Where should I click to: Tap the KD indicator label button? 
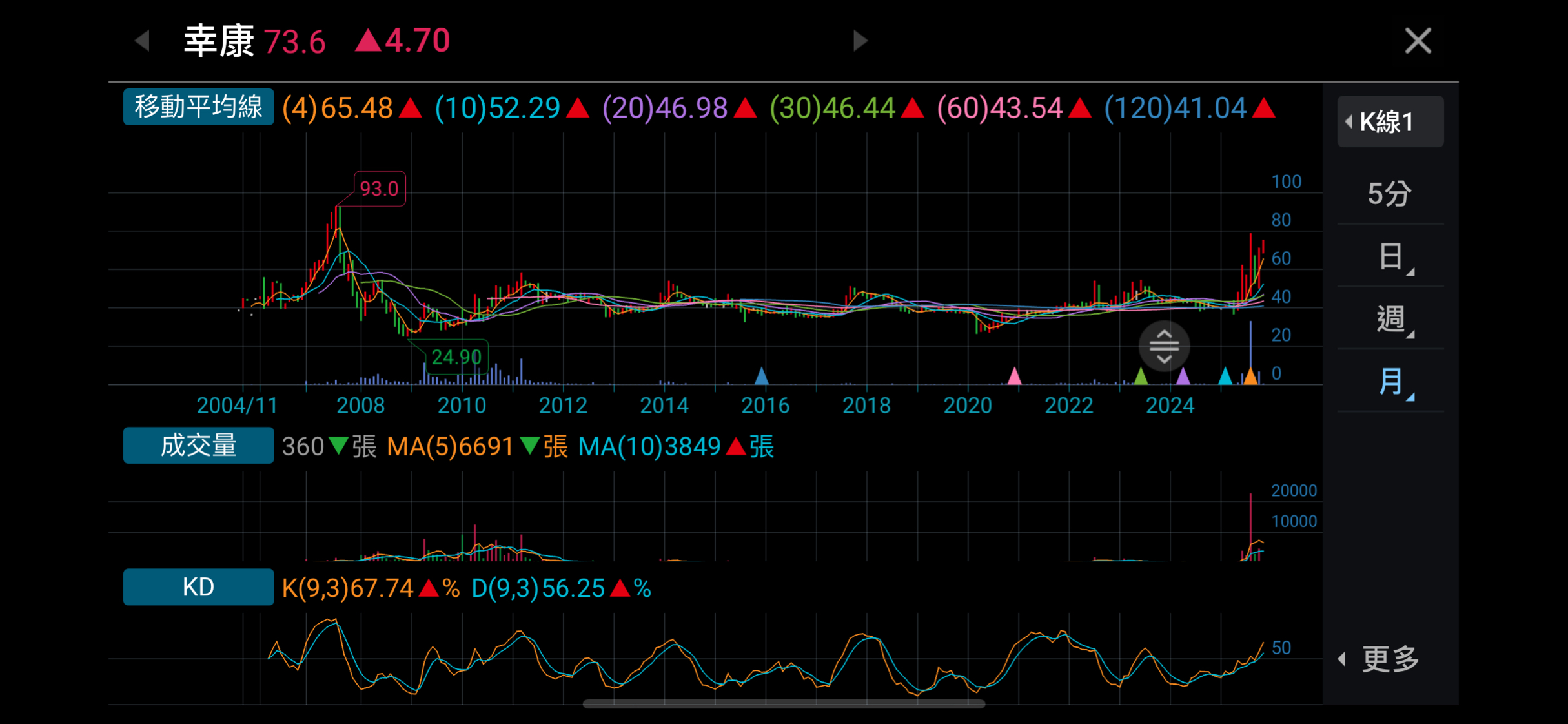point(198,587)
